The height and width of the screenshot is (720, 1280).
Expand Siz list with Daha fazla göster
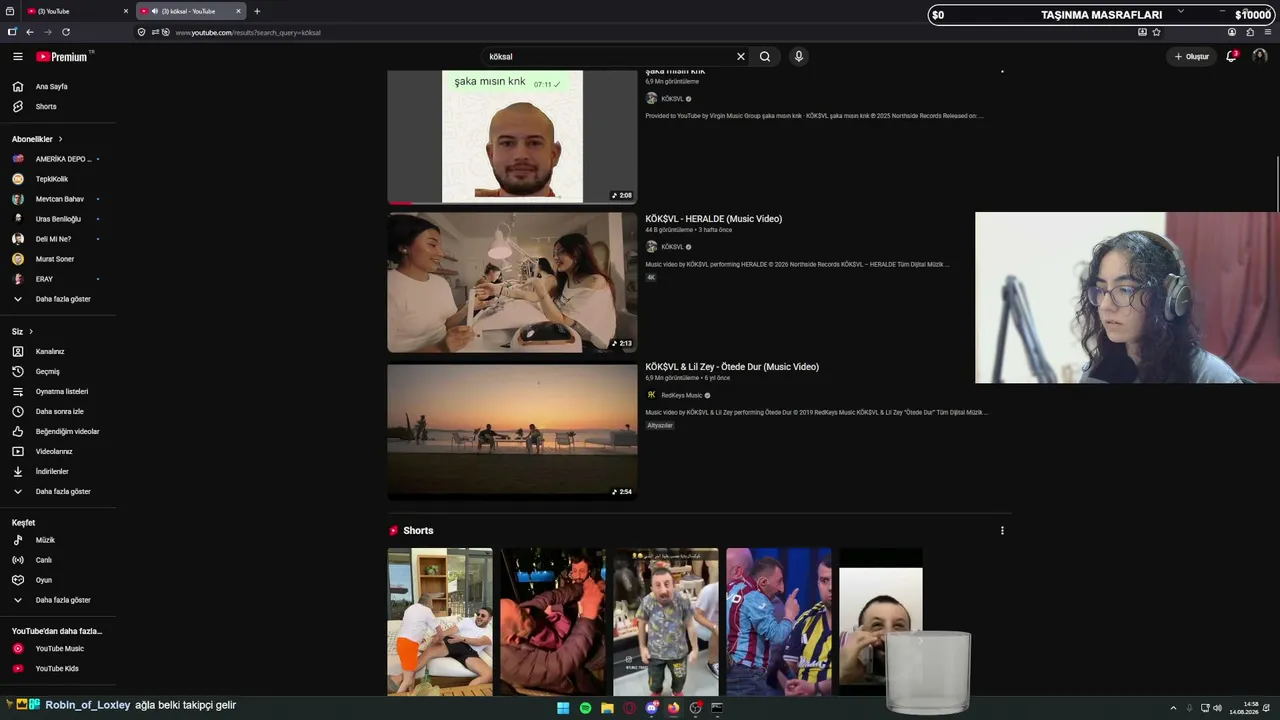click(x=58, y=492)
